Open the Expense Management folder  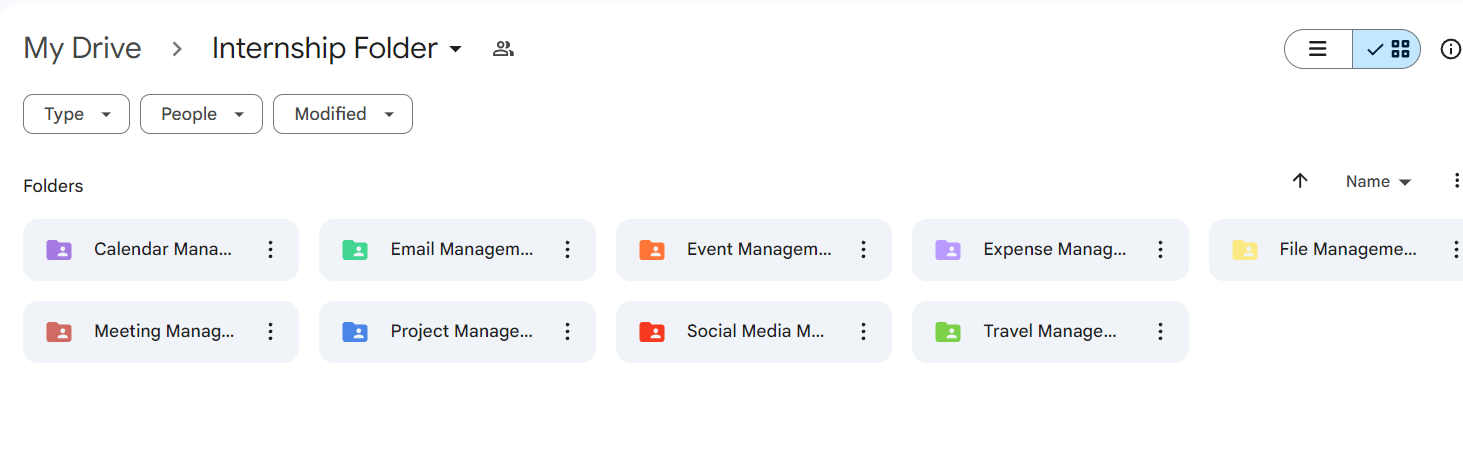tap(1054, 250)
